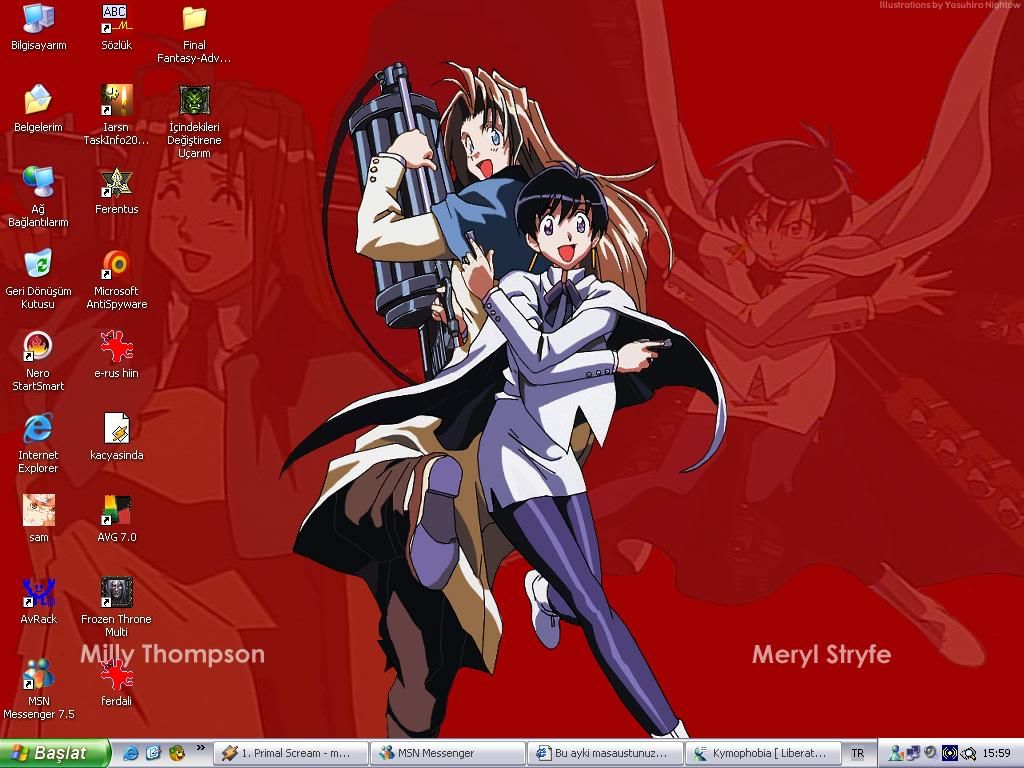Select the Geri Dönüşüm Kutusu recycle bin
This screenshot has height=768, width=1024.
[x=38, y=265]
